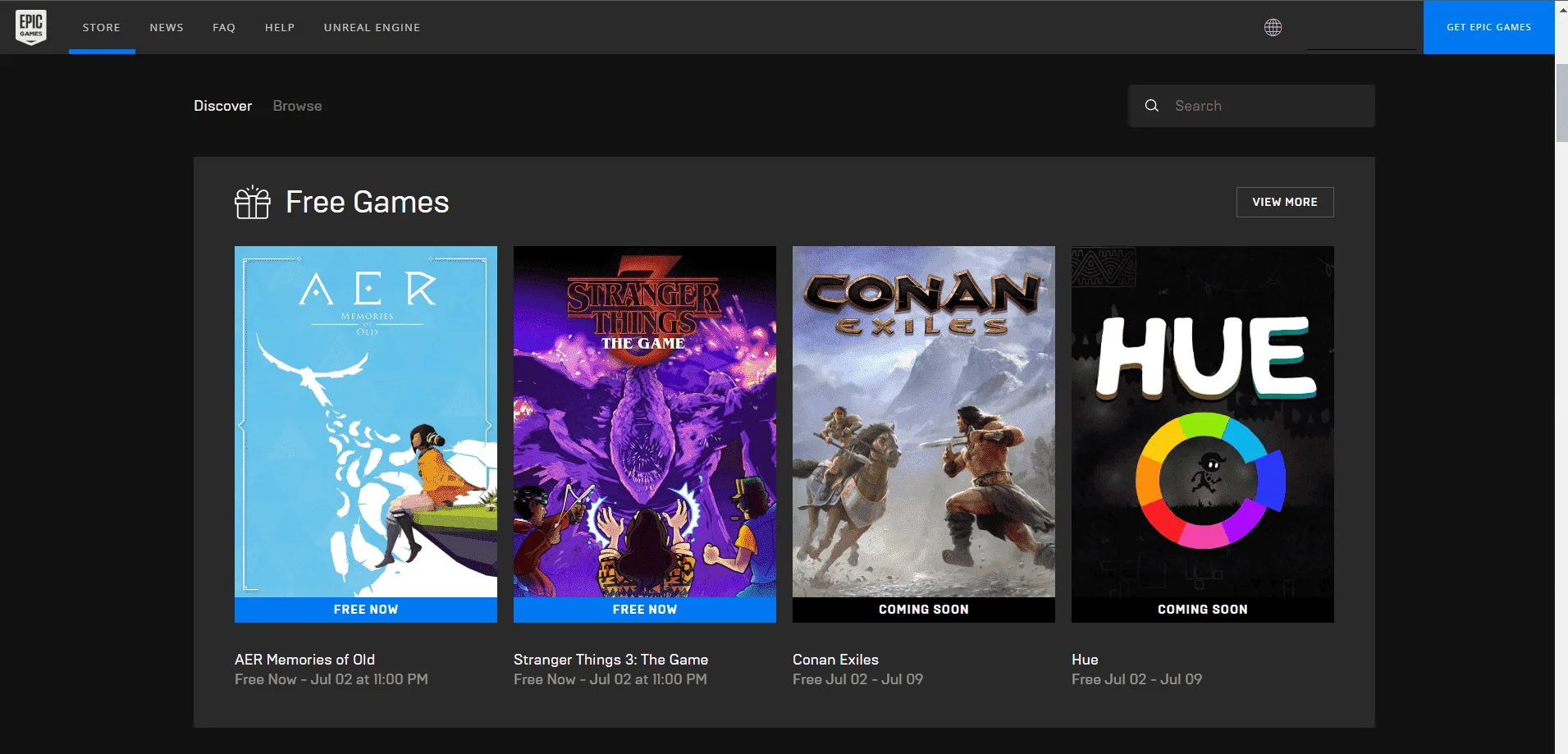Image resolution: width=1568 pixels, height=754 pixels.
Task: Click Stranger Things' 'Free Now - Jul 02' date text
Action: pos(610,679)
